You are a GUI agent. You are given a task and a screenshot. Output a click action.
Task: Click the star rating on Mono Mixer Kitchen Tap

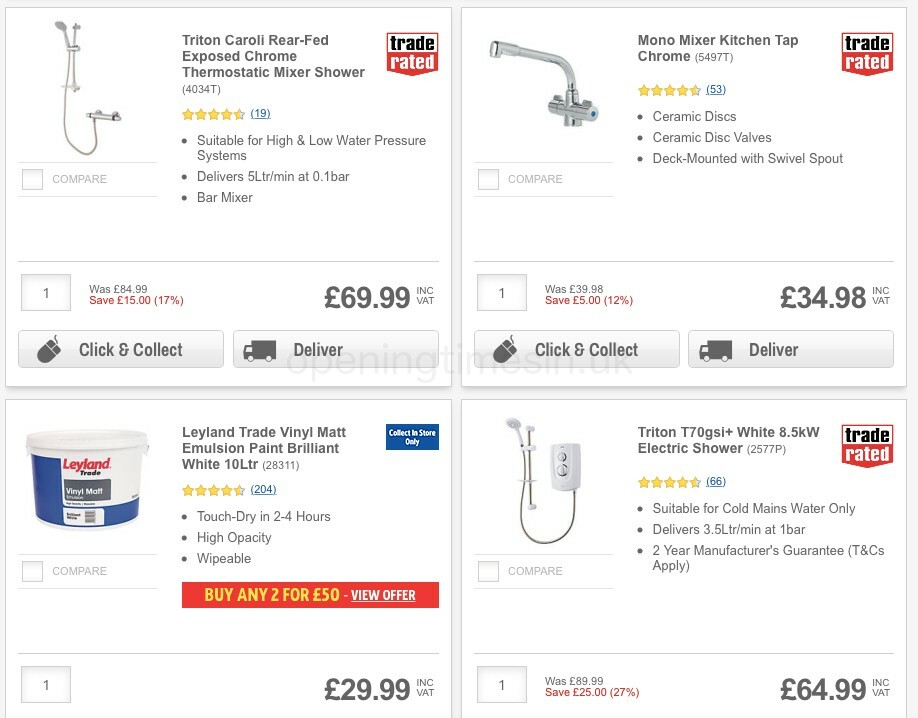[x=668, y=90]
